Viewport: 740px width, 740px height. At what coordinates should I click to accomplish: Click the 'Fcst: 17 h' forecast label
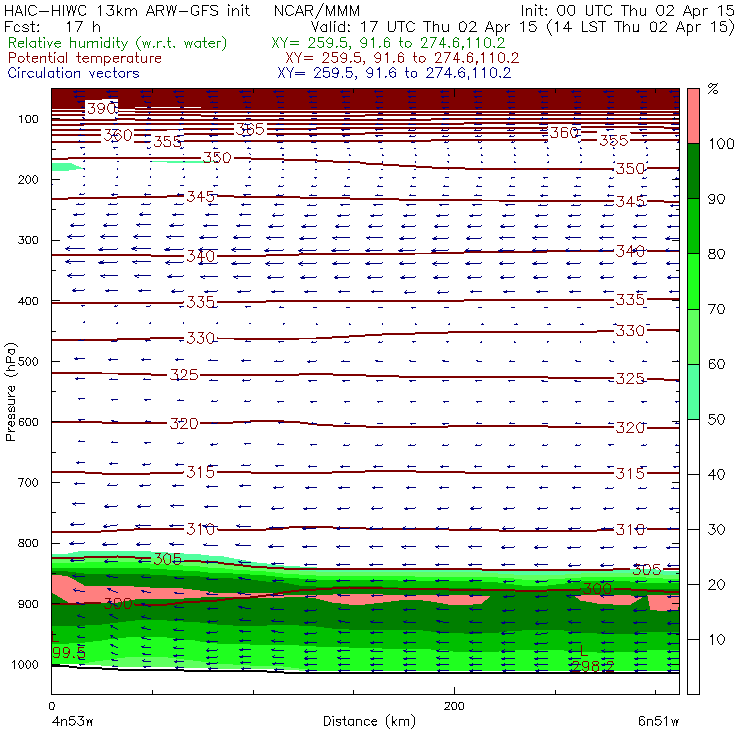click(x=52, y=26)
